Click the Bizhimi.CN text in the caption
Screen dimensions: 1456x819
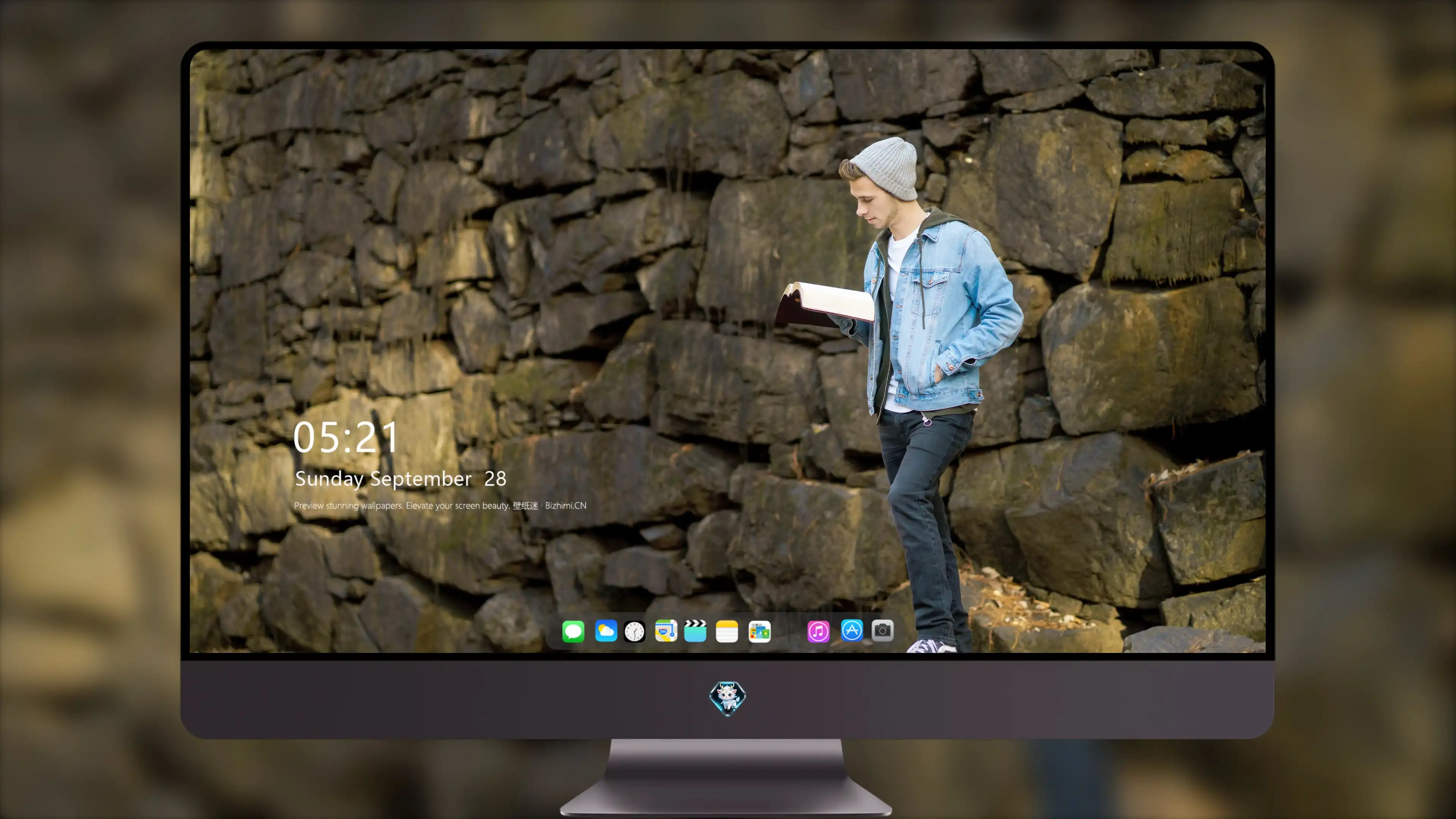[566, 505]
